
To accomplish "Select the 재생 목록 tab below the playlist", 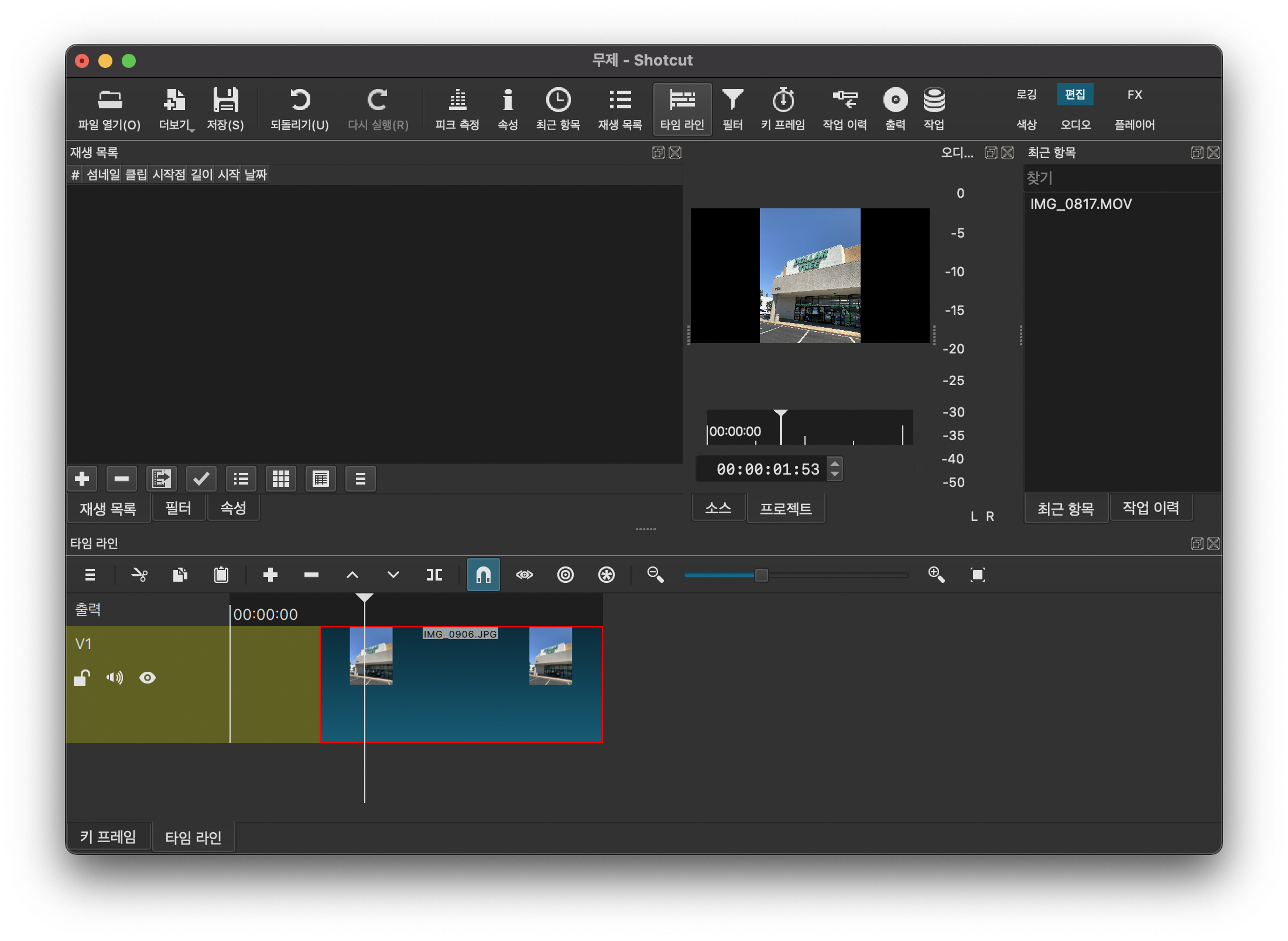I will [x=108, y=509].
